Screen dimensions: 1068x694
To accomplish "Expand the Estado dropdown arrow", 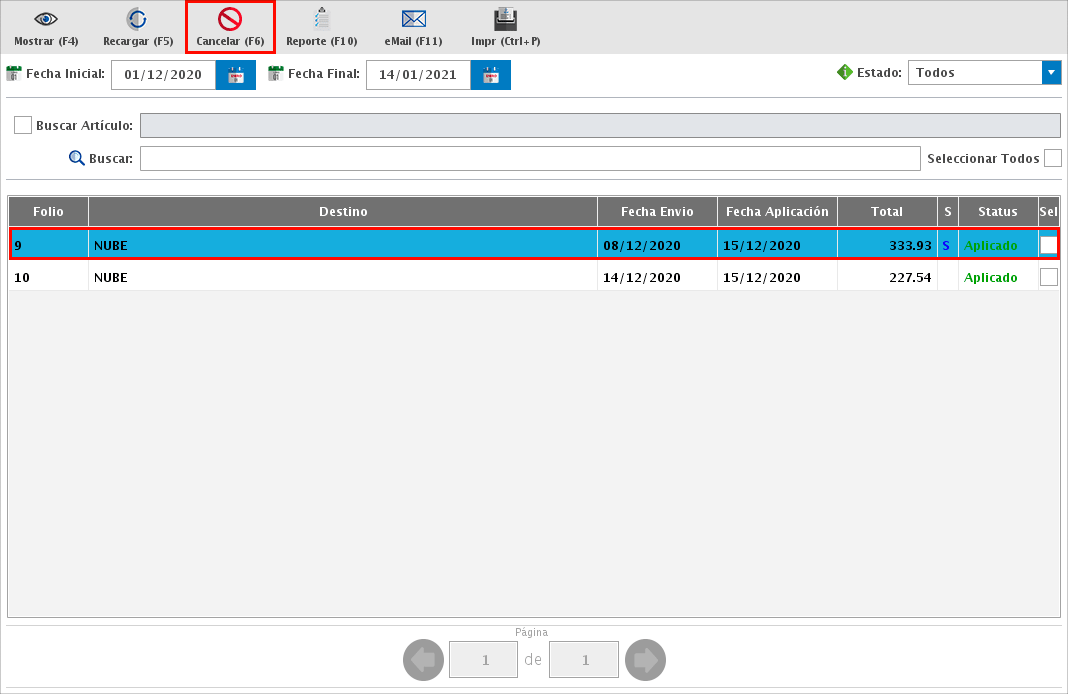I will coord(1051,73).
